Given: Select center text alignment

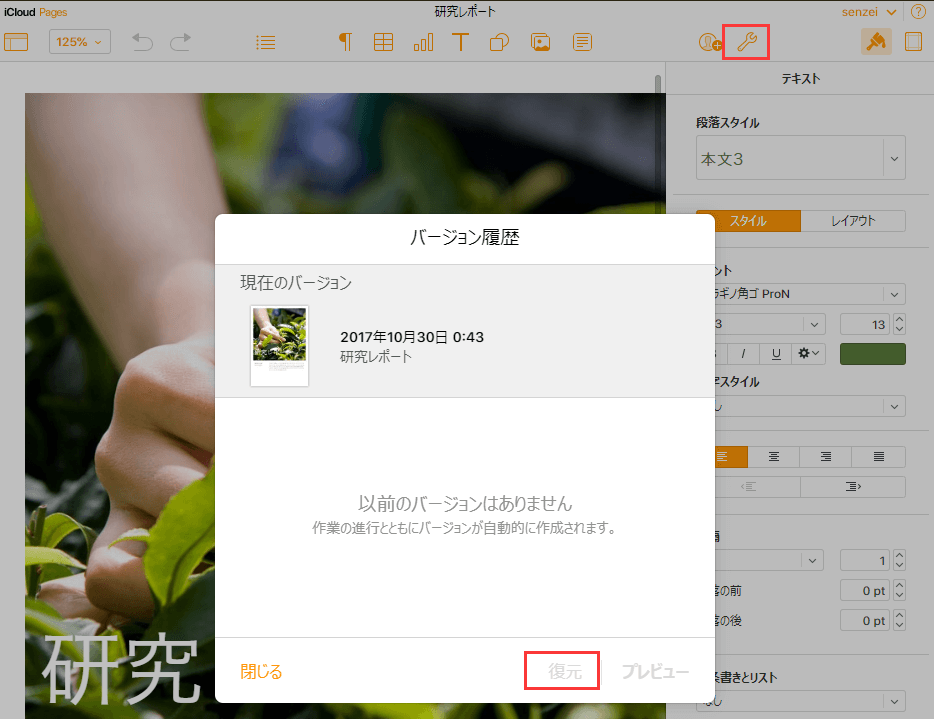Looking at the screenshot, I should coord(774,456).
